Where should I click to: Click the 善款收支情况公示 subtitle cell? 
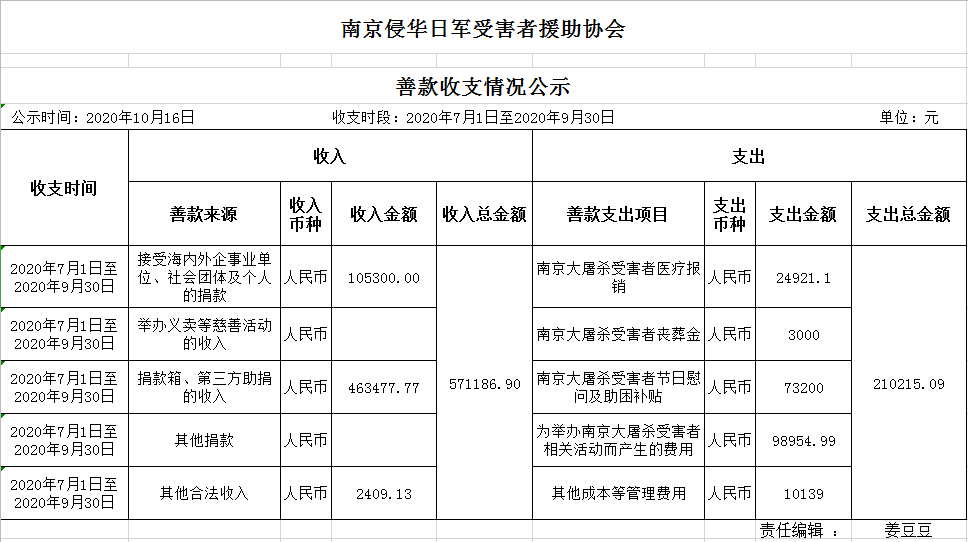[x=483, y=87]
